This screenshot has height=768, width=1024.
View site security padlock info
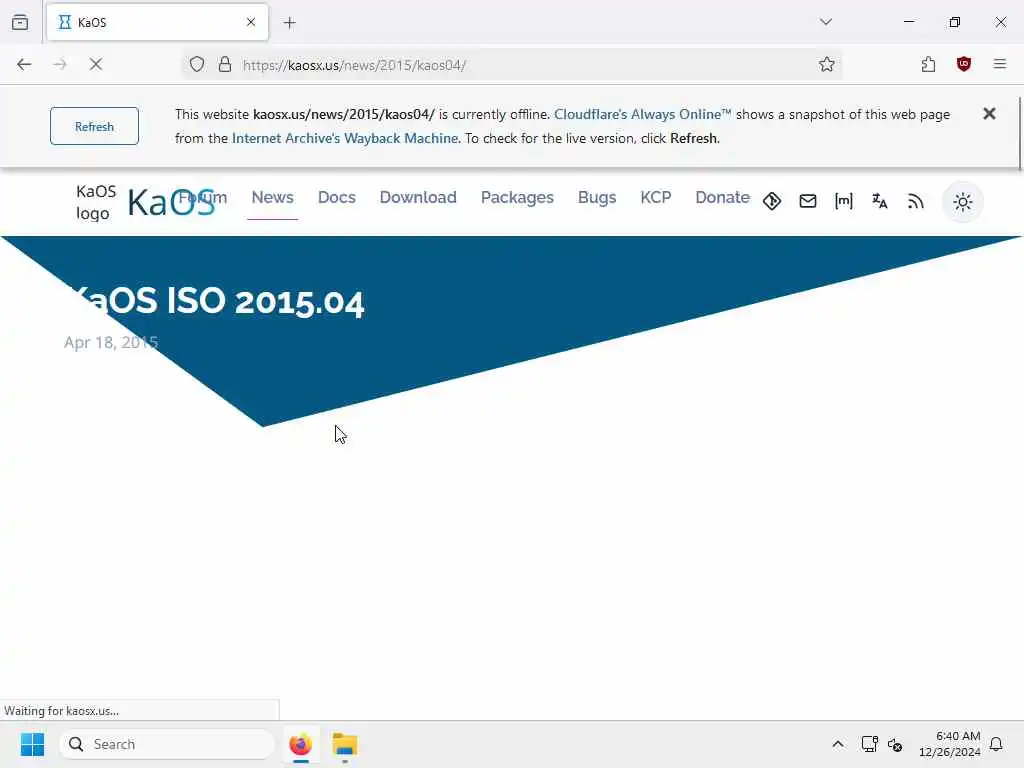point(225,64)
